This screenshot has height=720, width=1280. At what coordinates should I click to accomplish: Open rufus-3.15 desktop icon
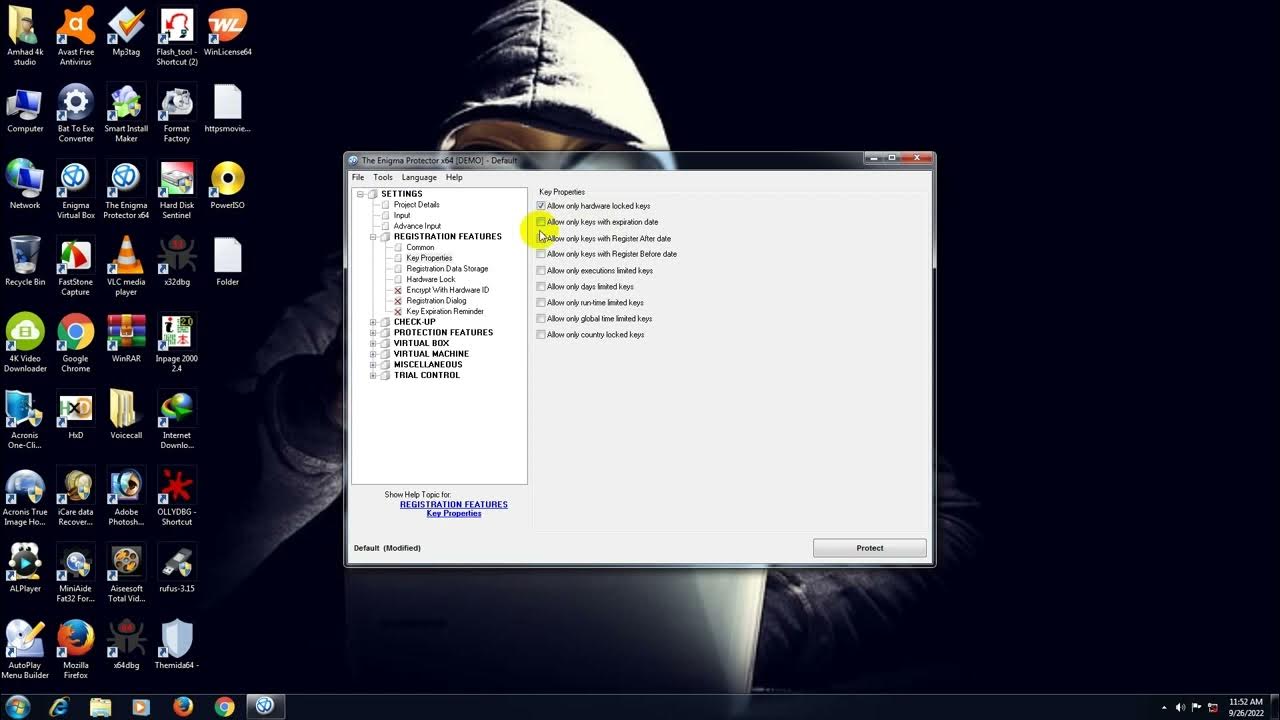coord(177,569)
